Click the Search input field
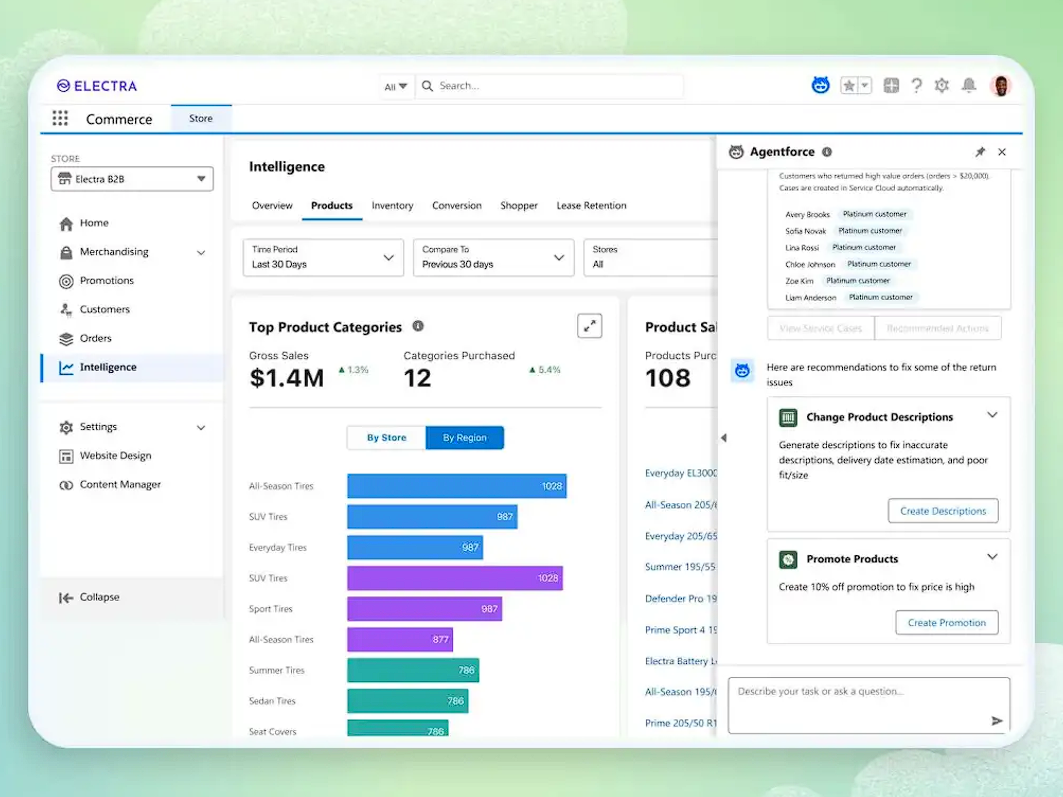1063x797 pixels. click(550, 86)
